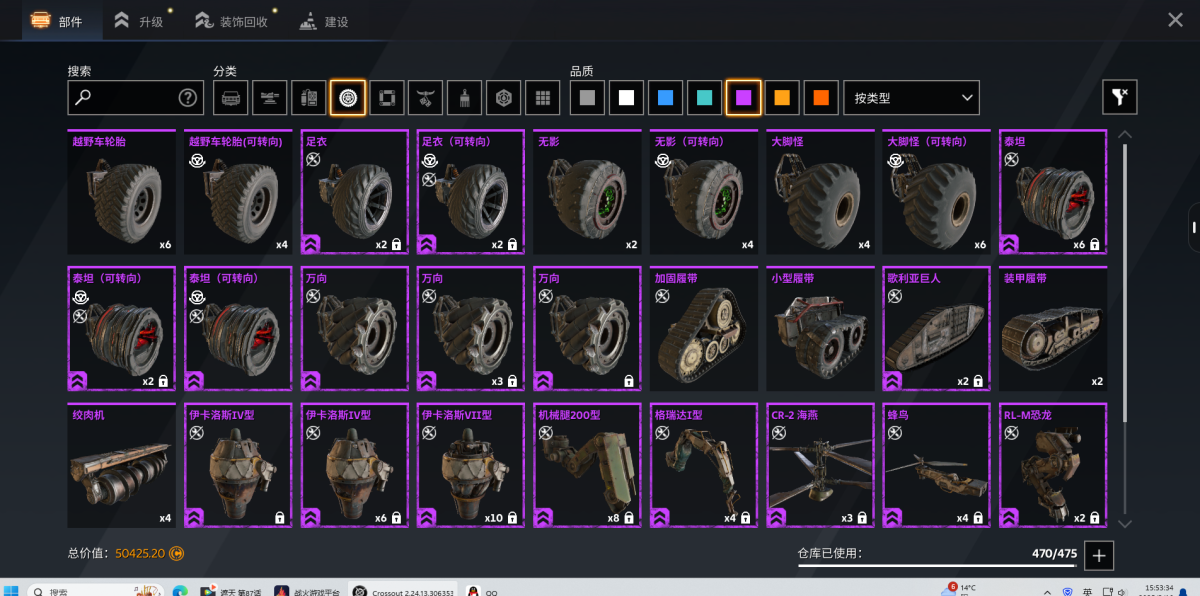Open 战火游戏平台 from the taskbar
The height and width of the screenshot is (596, 1200).
click(x=305, y=590)
